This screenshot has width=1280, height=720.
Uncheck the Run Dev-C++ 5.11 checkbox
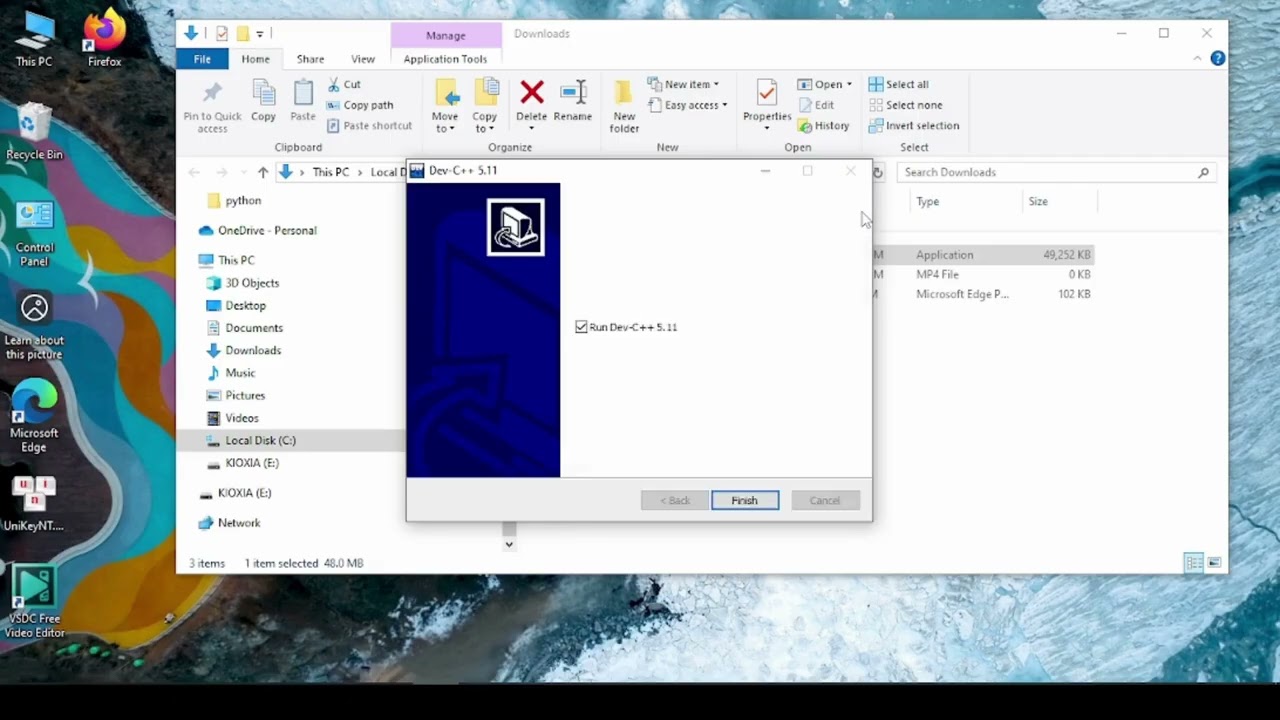581,327
